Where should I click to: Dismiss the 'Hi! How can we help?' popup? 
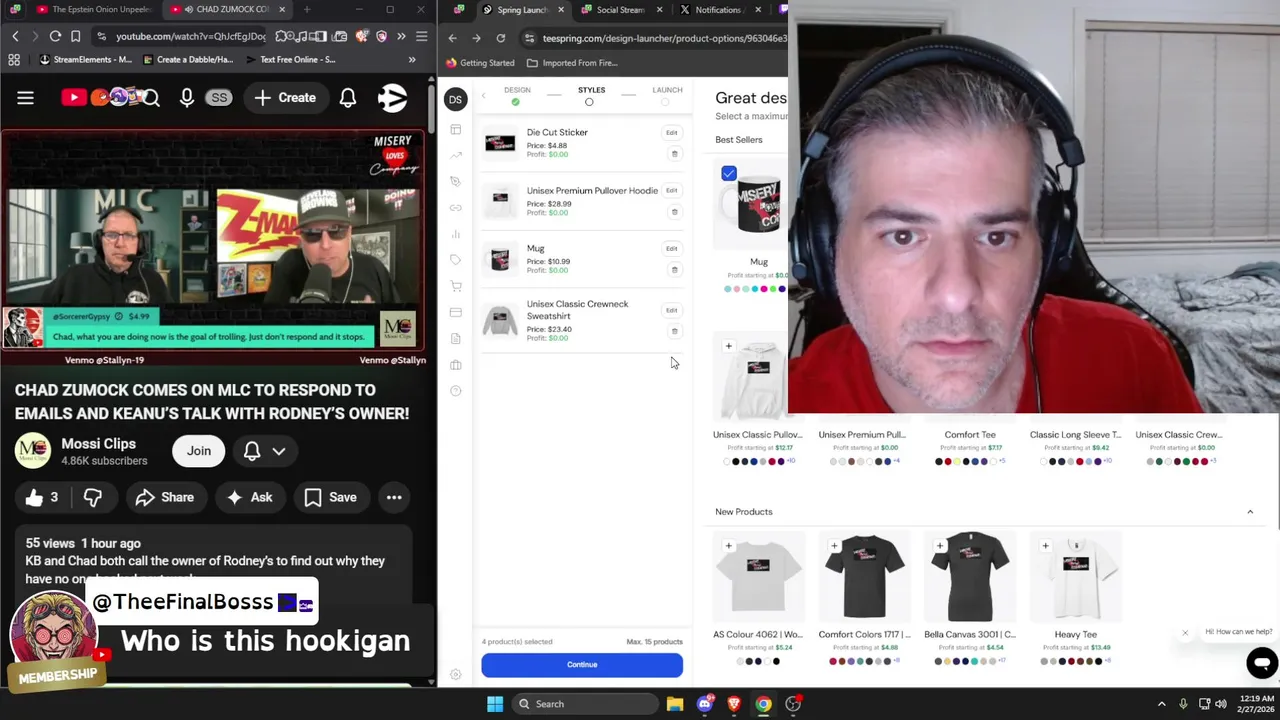coord(1185,632)
